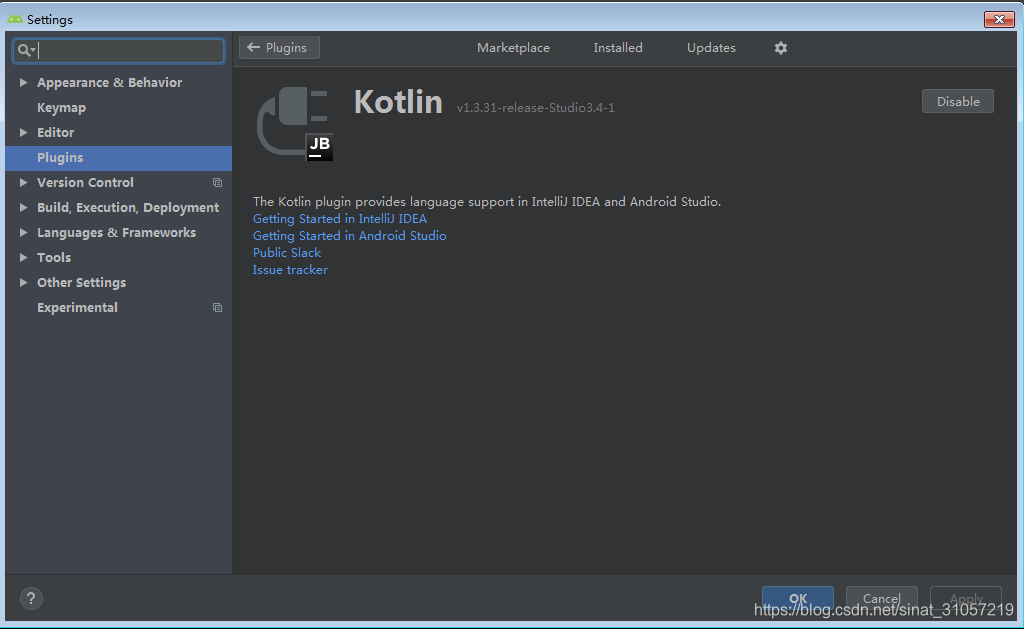Viewport: 1024px width, 629px height.
Task: Select Languages & Frameworks label
Action: tap(116, 233)
